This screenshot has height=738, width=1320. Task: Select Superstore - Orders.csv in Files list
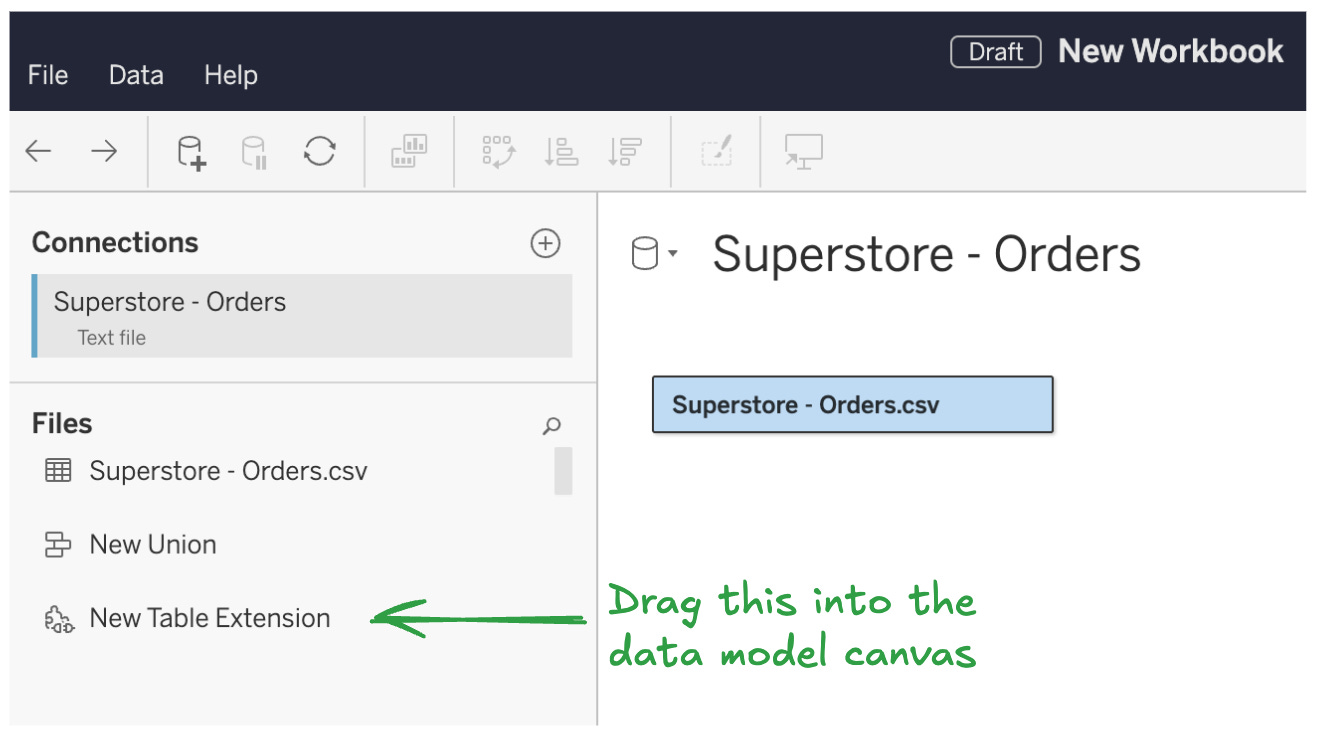click(228, 470)
